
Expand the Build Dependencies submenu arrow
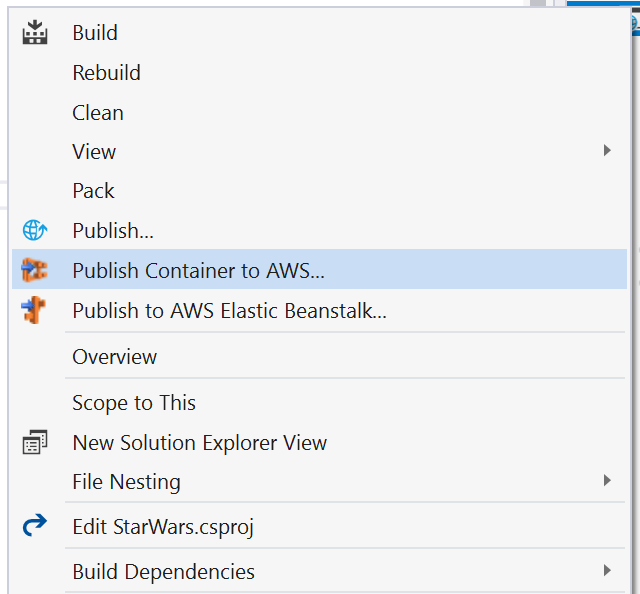point(607,571)
